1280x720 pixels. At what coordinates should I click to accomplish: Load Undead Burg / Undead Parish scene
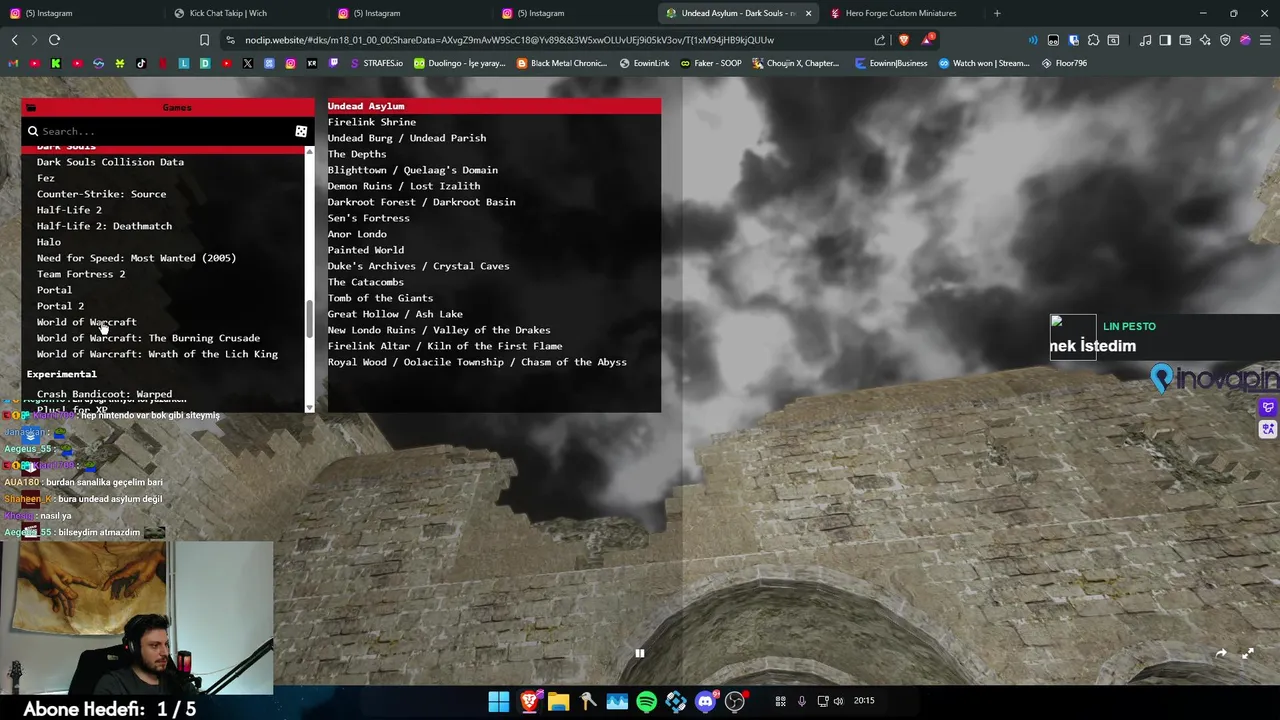pyautogui.click(x=407, y=138)
